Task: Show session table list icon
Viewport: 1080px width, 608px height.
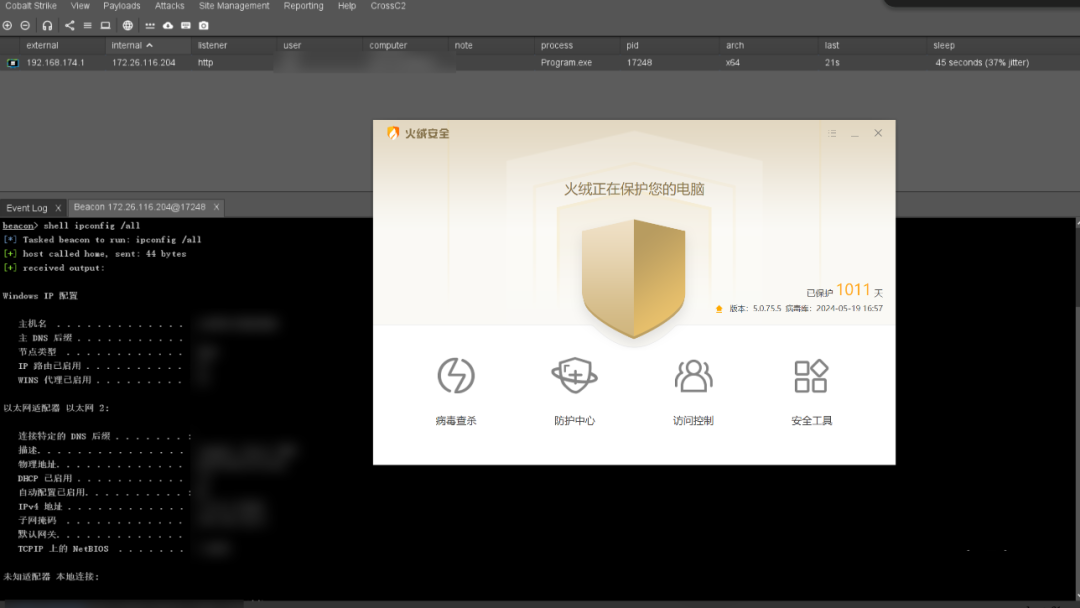Action: [x=87, y=25]
